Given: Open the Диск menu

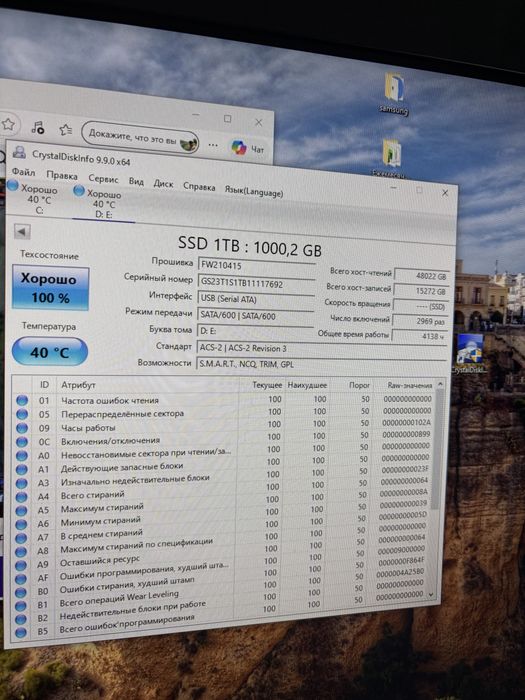Looking at the screenshot, I should tap(163, 184).
